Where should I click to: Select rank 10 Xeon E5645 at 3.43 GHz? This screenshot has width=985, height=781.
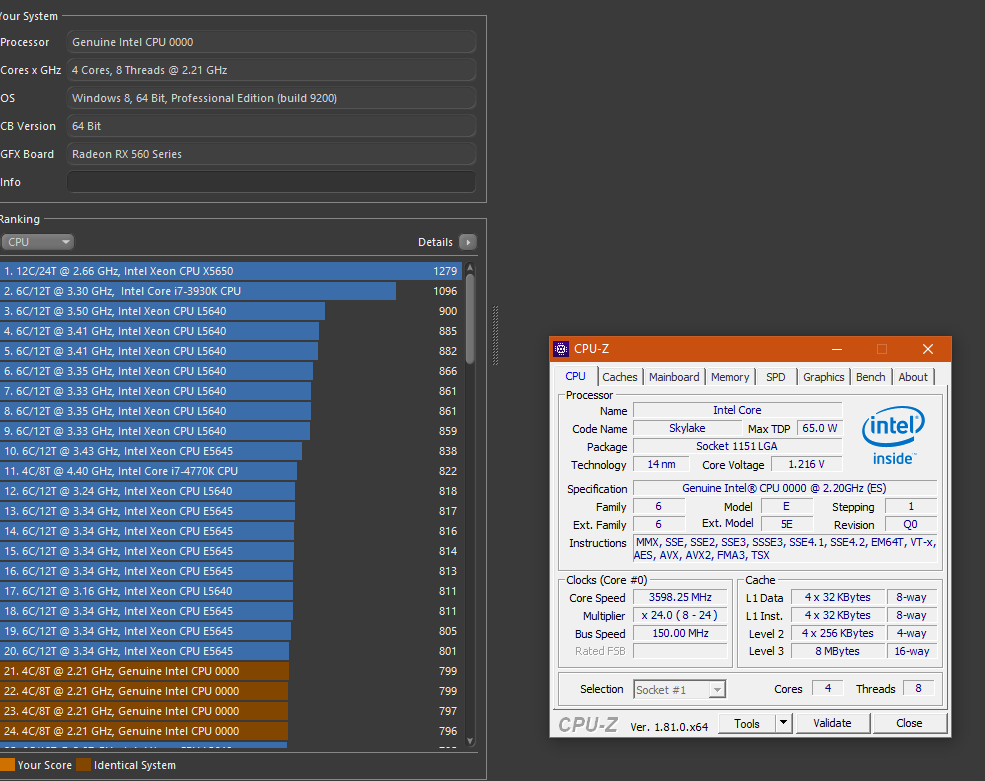(x=231, y=451)
